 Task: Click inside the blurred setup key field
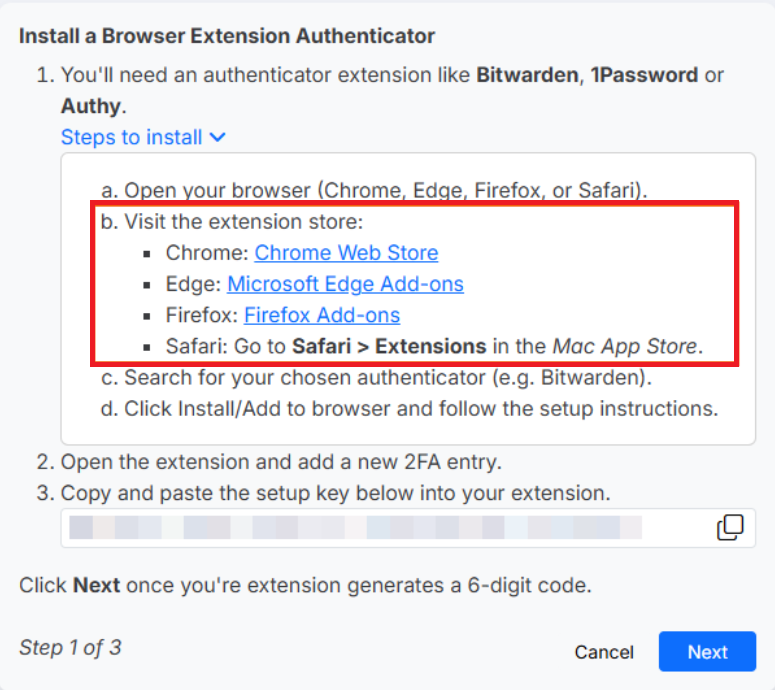coord(388,527)
